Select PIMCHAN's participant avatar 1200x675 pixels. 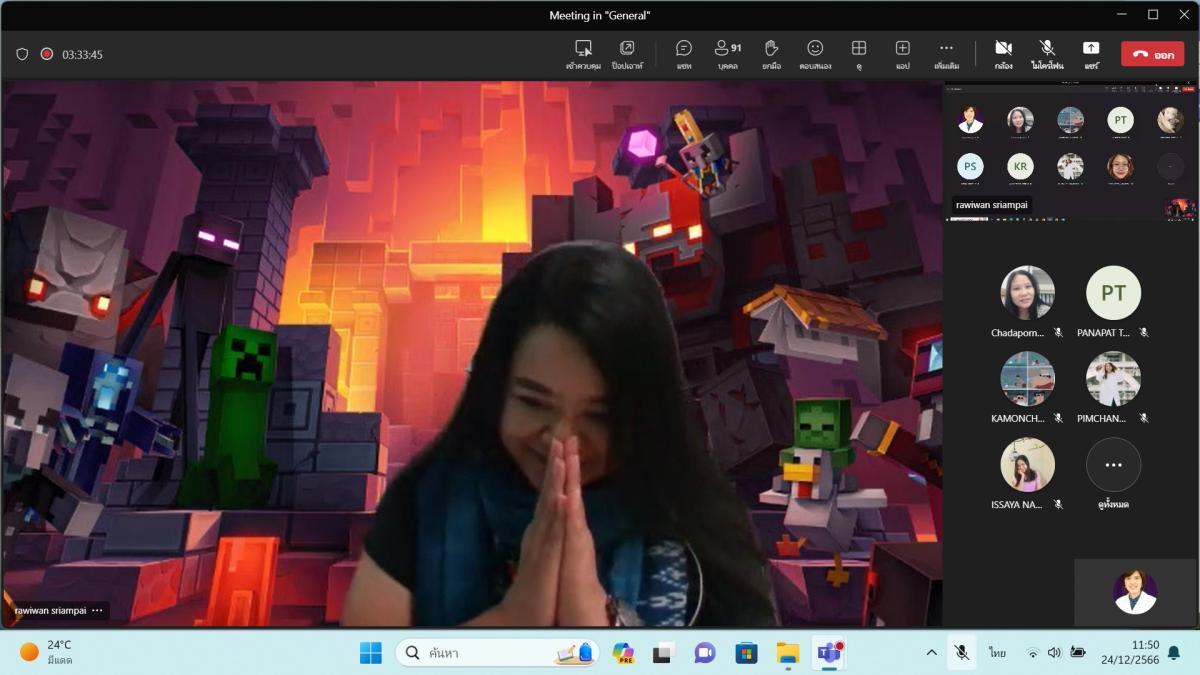point(1113,379)
